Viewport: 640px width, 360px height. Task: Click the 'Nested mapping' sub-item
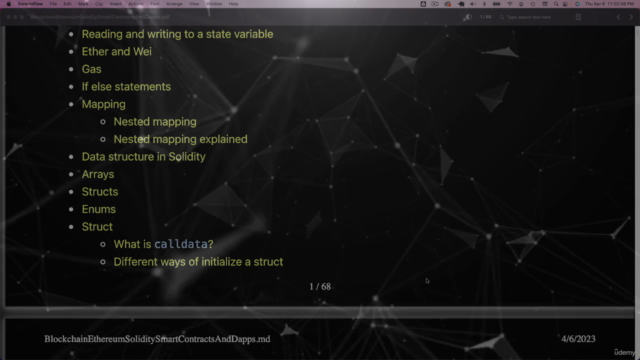[155, 122]
